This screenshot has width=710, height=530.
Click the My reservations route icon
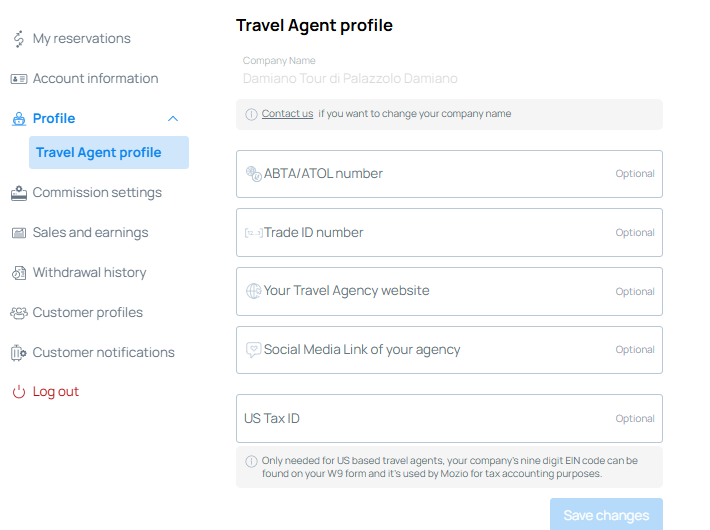[19, 39]
